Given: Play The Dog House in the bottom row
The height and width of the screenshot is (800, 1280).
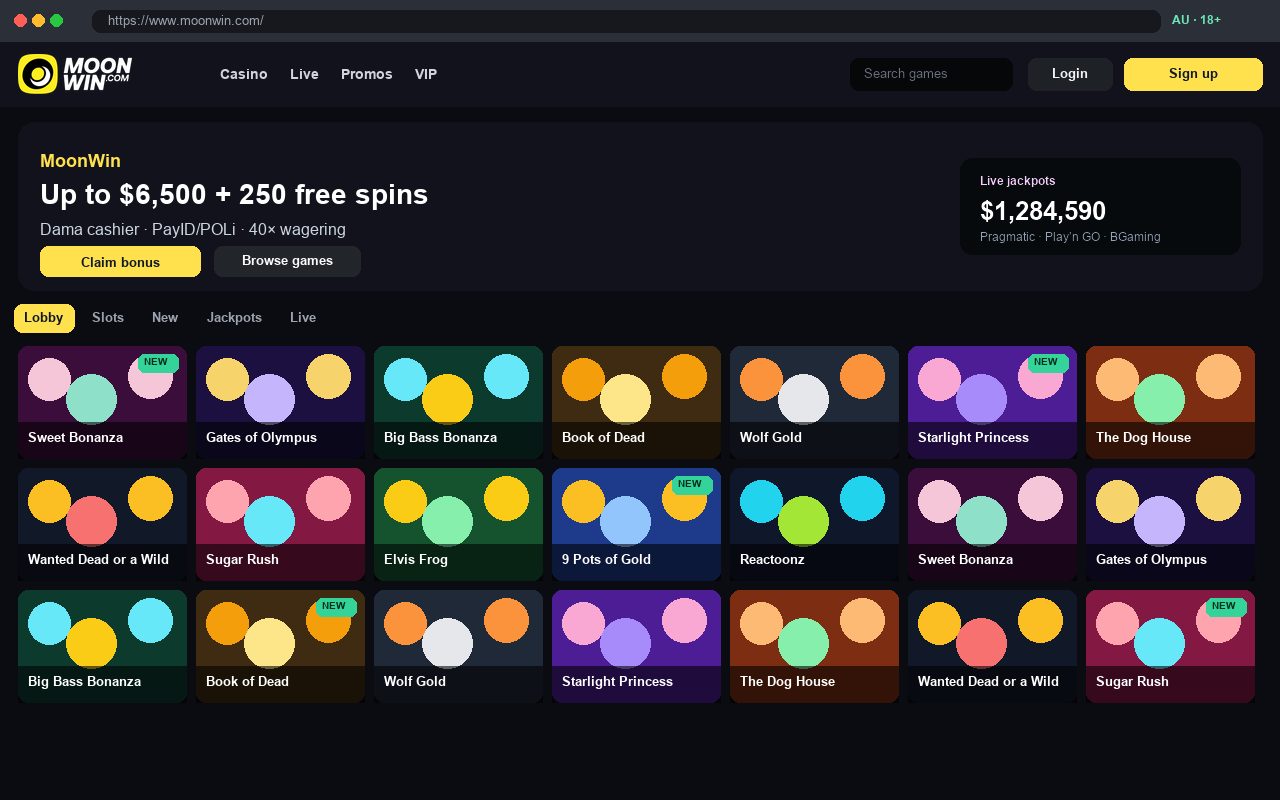Looking at the screenshot, I should click(x=814, y=647).
